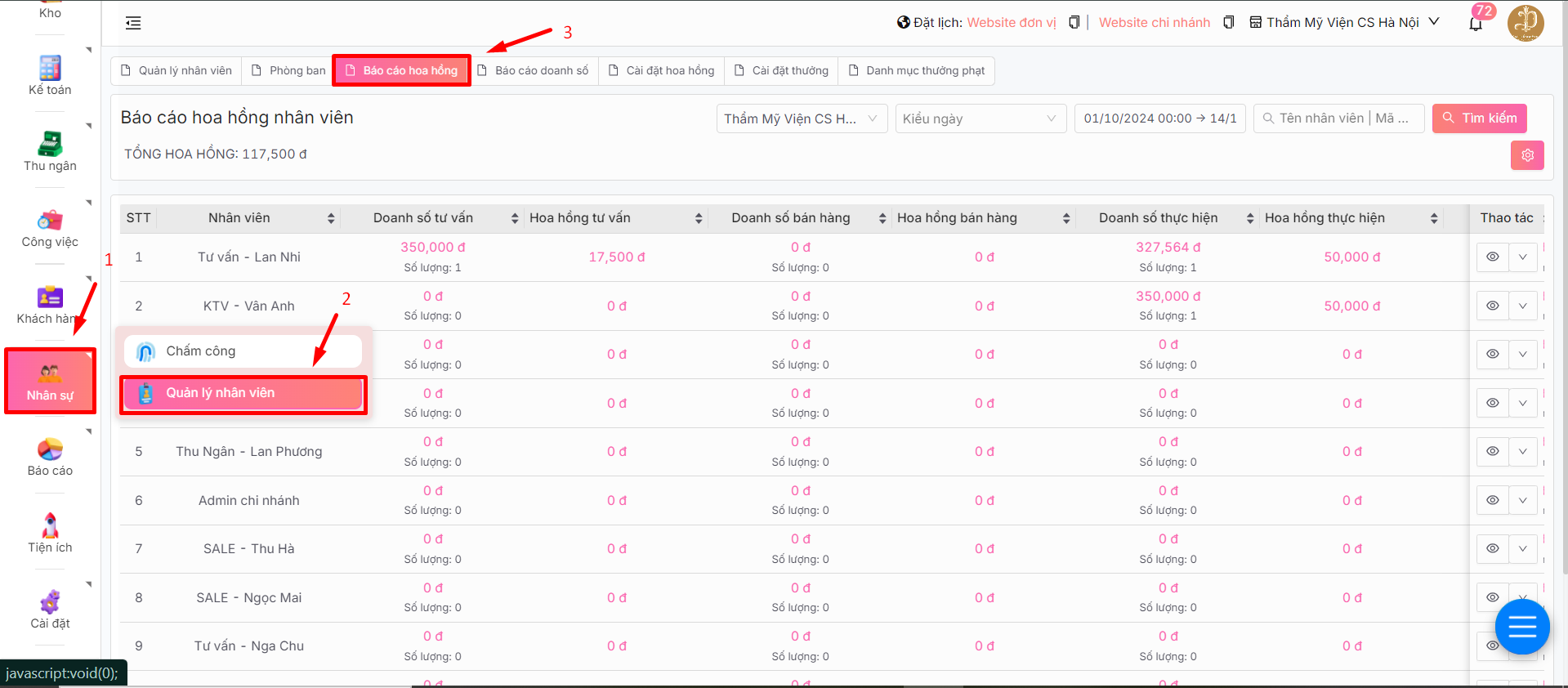Image resolution: width=1568 pixels, height=688 pixels.
Task: Click the pink settings gear button
Action: [x=1526, y=155]
